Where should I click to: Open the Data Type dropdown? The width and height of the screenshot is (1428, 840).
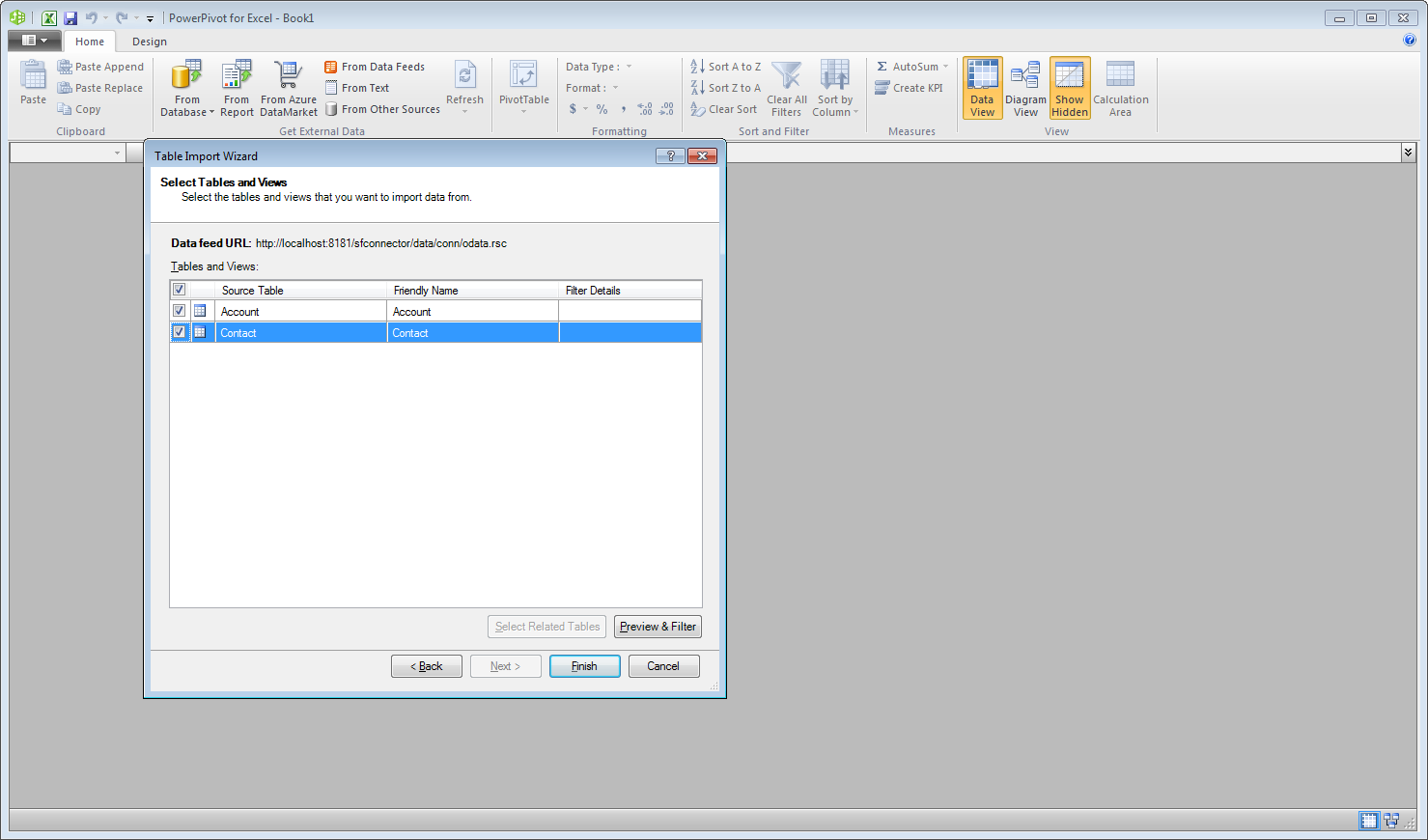pos(630,66)
